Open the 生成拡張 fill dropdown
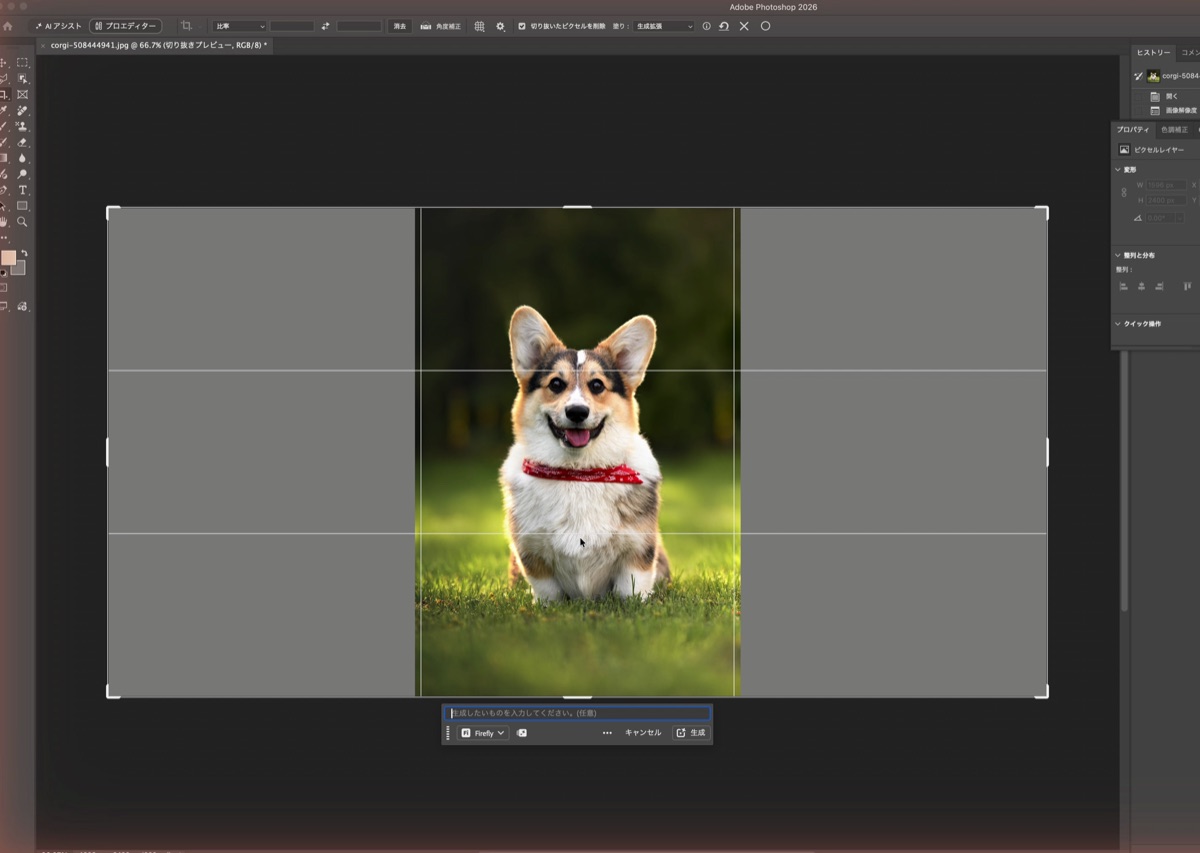The image size is (1200, 853). tap(665, 26)
